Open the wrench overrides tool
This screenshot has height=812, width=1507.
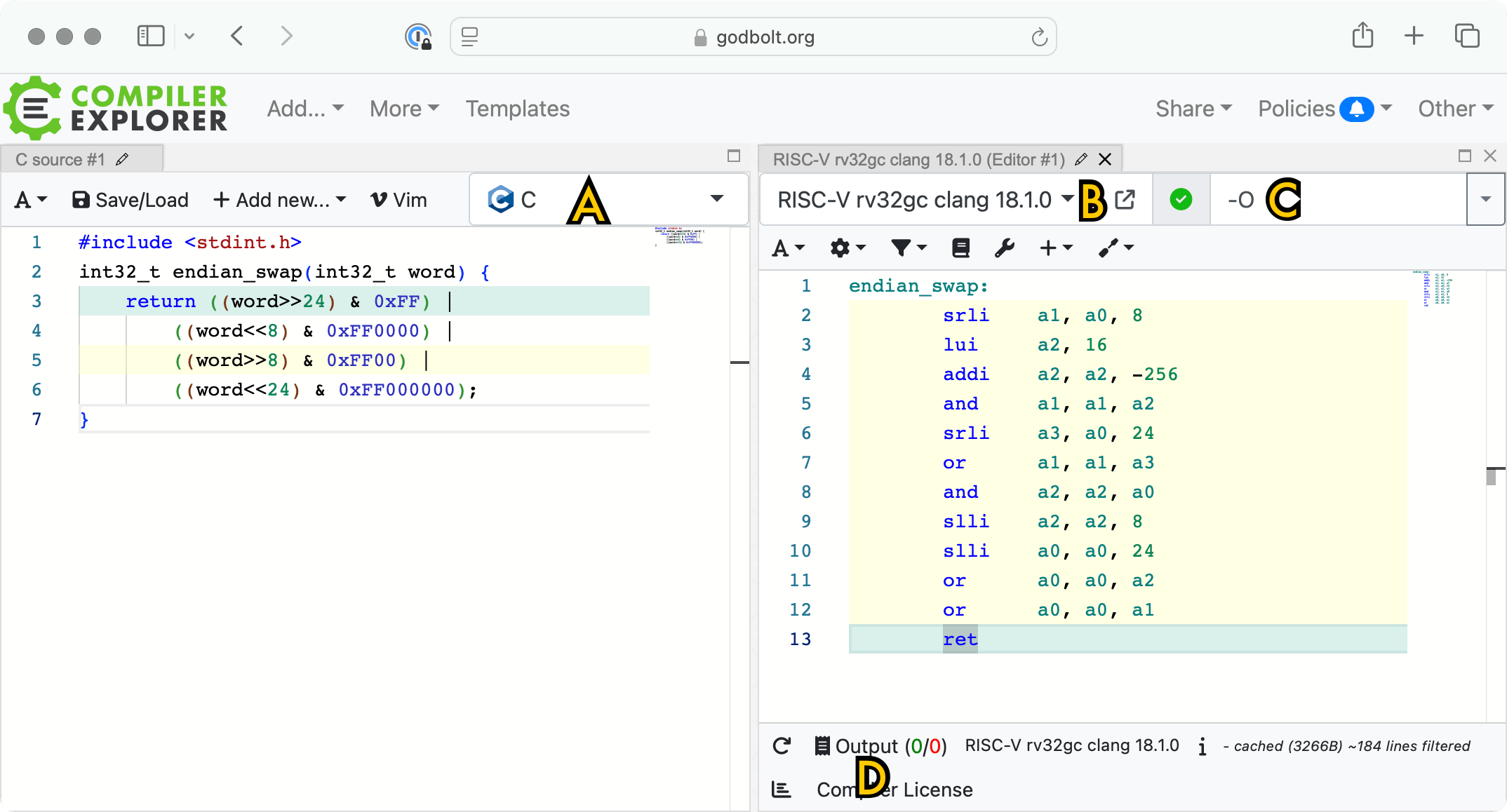(x=1004, y=248)
